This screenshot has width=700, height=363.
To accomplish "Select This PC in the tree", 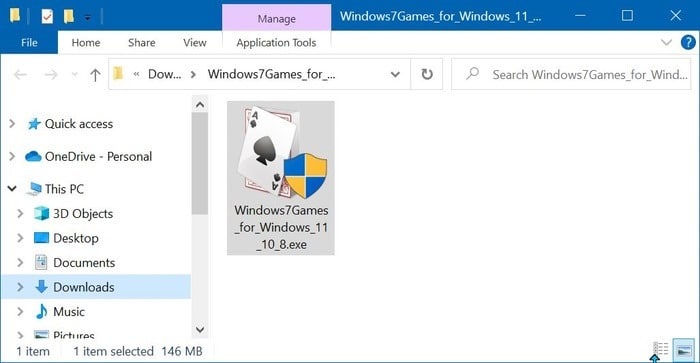I will (x=64, y=189).
